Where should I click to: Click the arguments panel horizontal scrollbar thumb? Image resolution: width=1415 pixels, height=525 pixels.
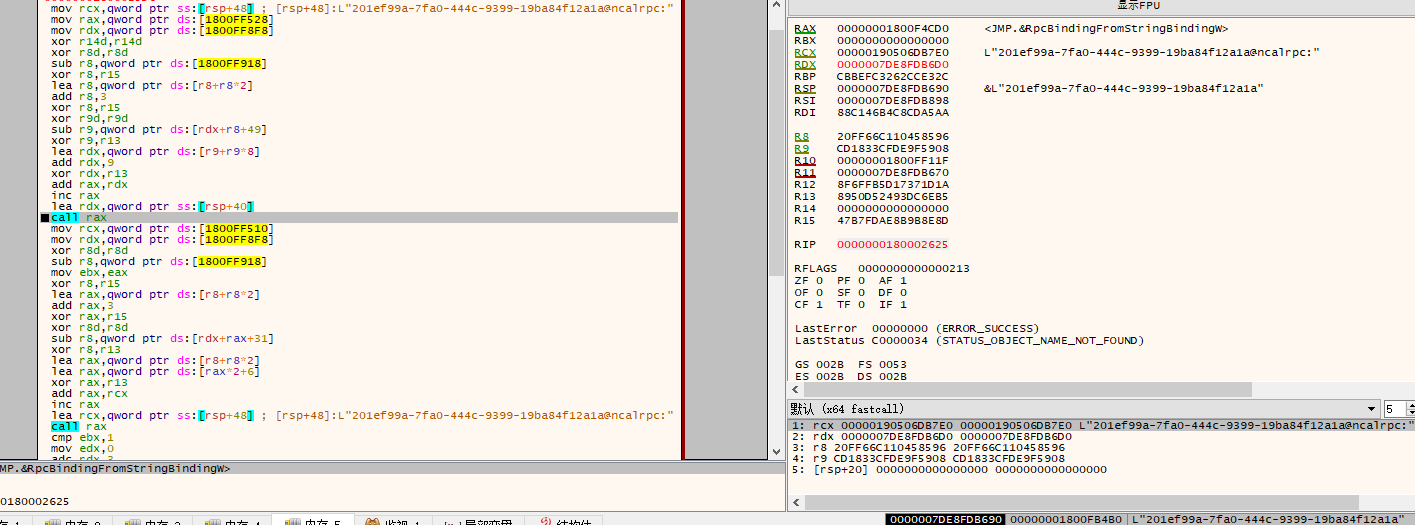pos(1081,501)
